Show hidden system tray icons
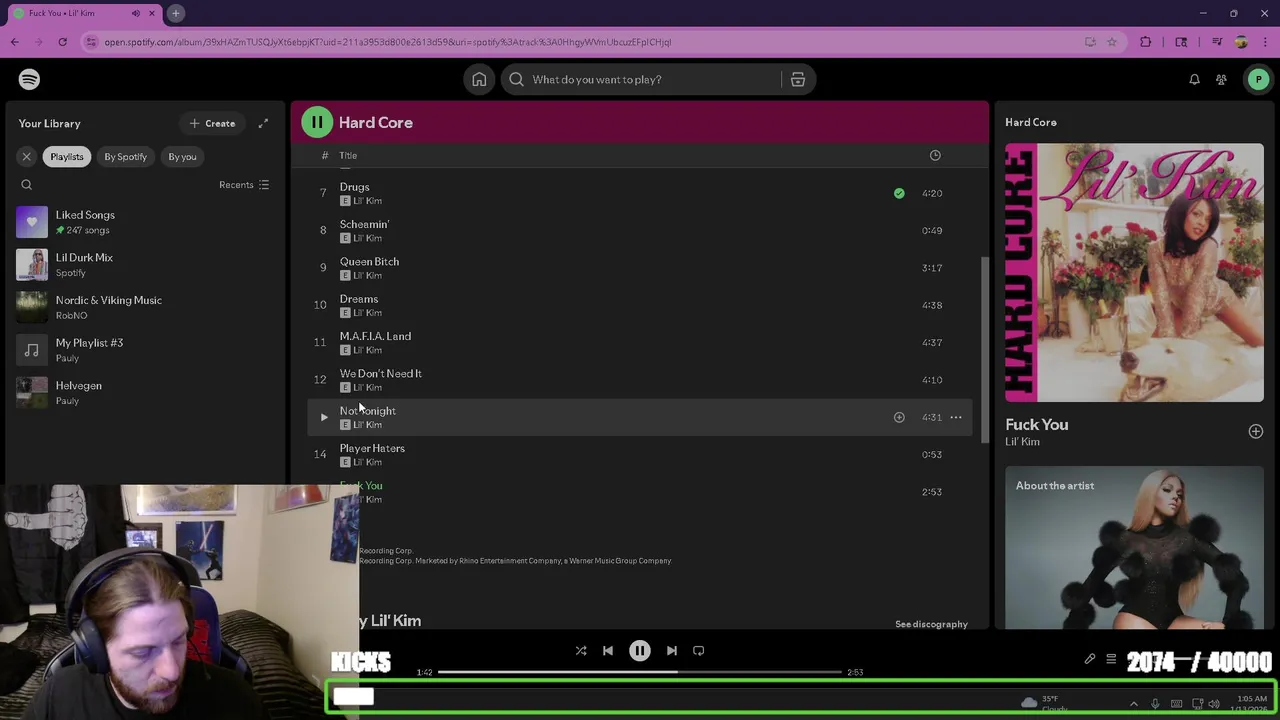 coord(1133,704)
